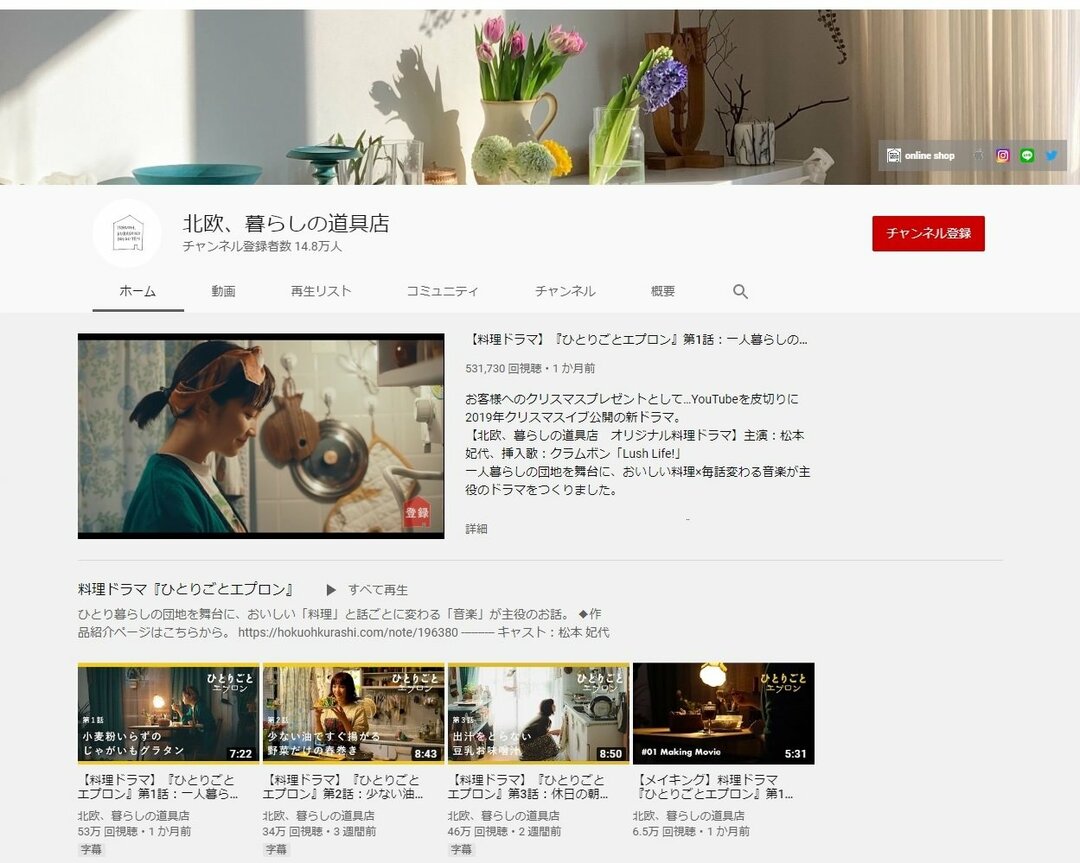Open the コミュニティ tab
The height and width of the screenshot is (863, 1080).
pyautogui.click(x=442, y=291)
